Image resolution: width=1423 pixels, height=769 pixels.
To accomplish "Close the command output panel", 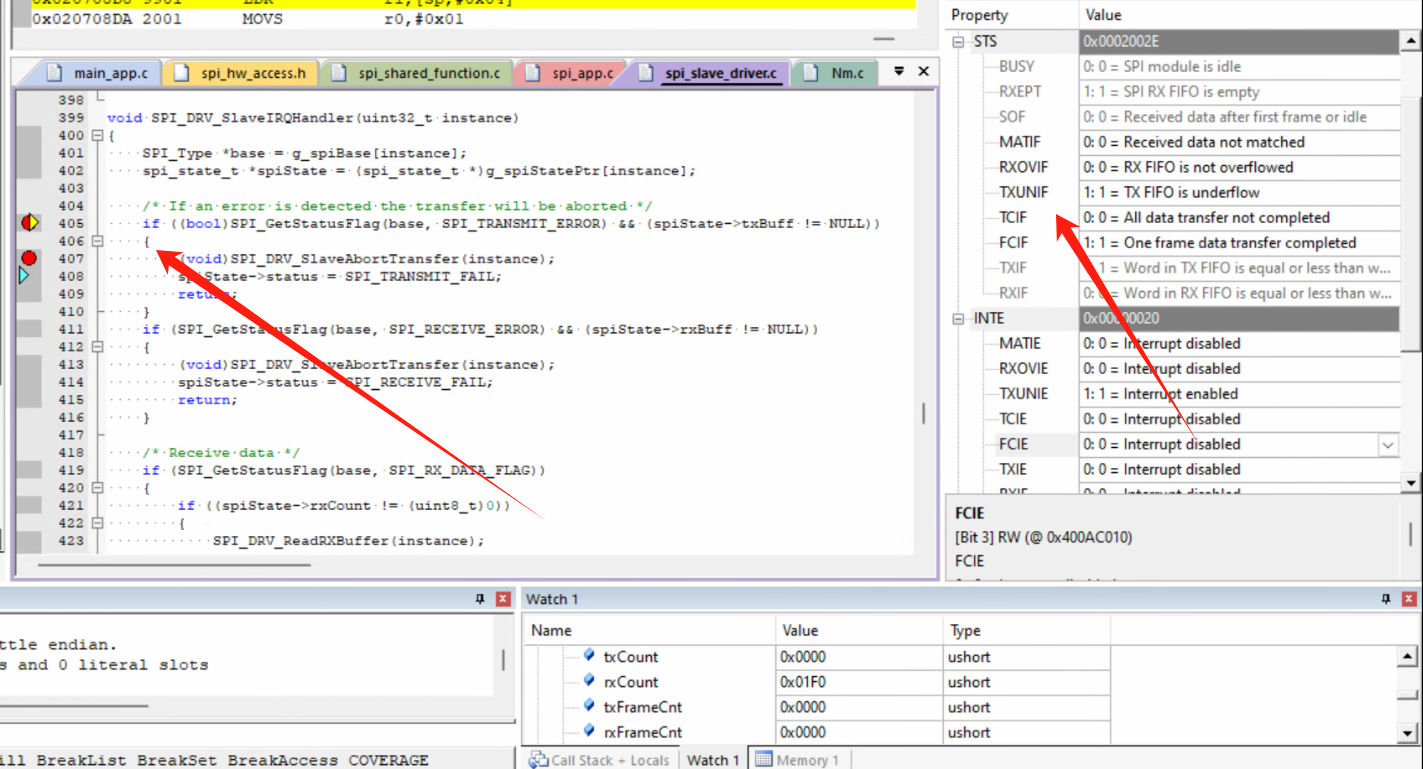I will [504, 599].
